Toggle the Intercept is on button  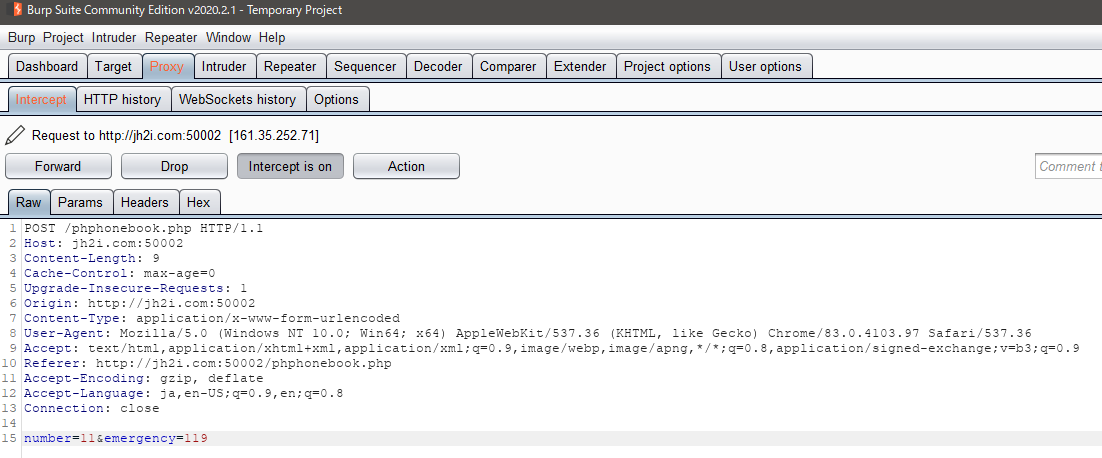(290, 166)
